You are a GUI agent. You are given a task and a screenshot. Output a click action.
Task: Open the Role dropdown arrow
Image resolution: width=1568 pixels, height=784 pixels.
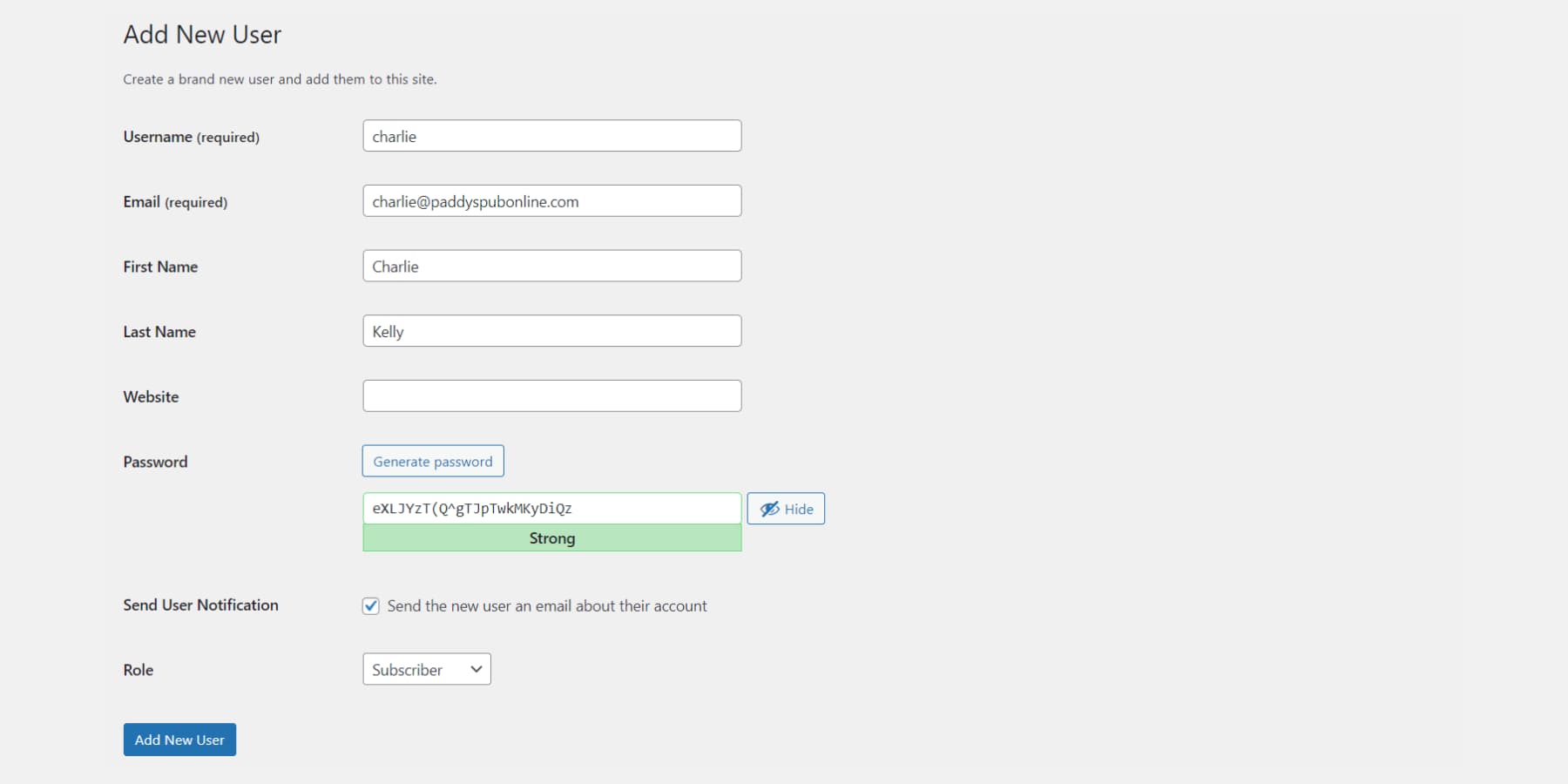(x=476, y=669)
